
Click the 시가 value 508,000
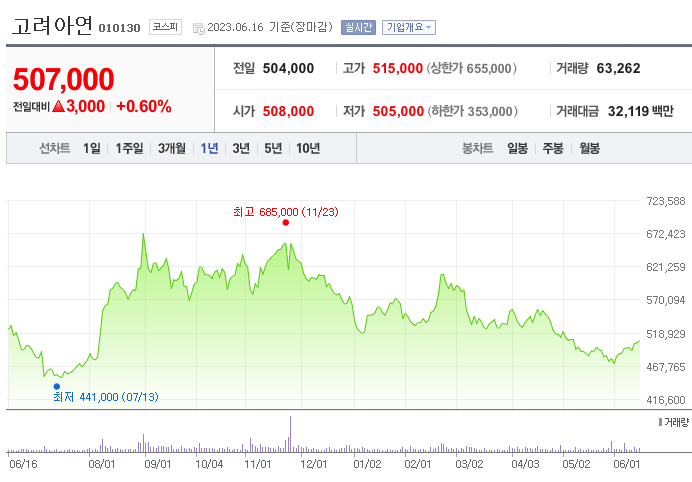288,111
